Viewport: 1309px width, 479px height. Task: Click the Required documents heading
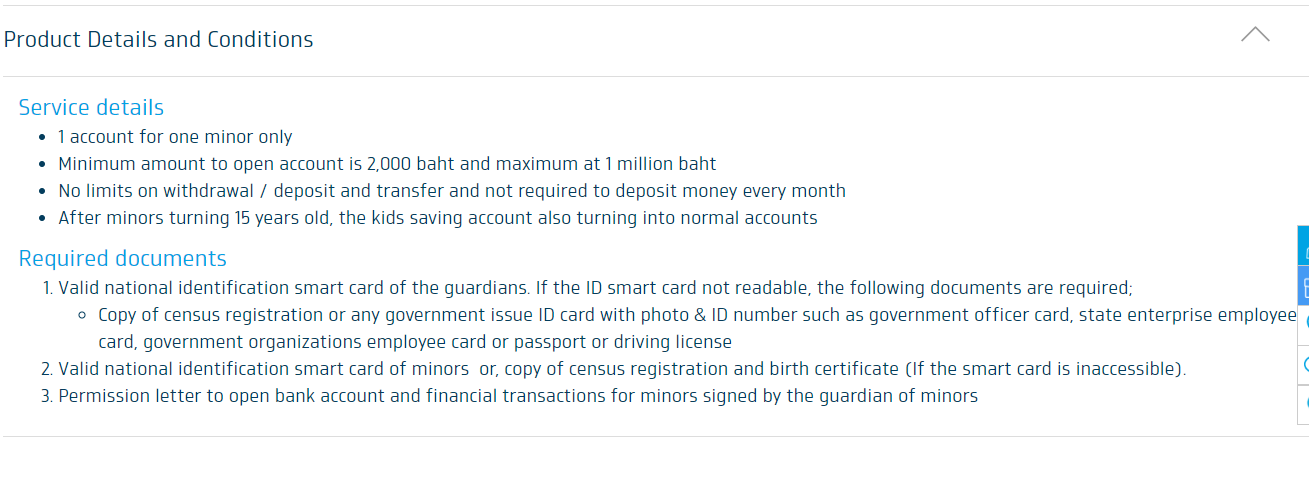(122, 259)
